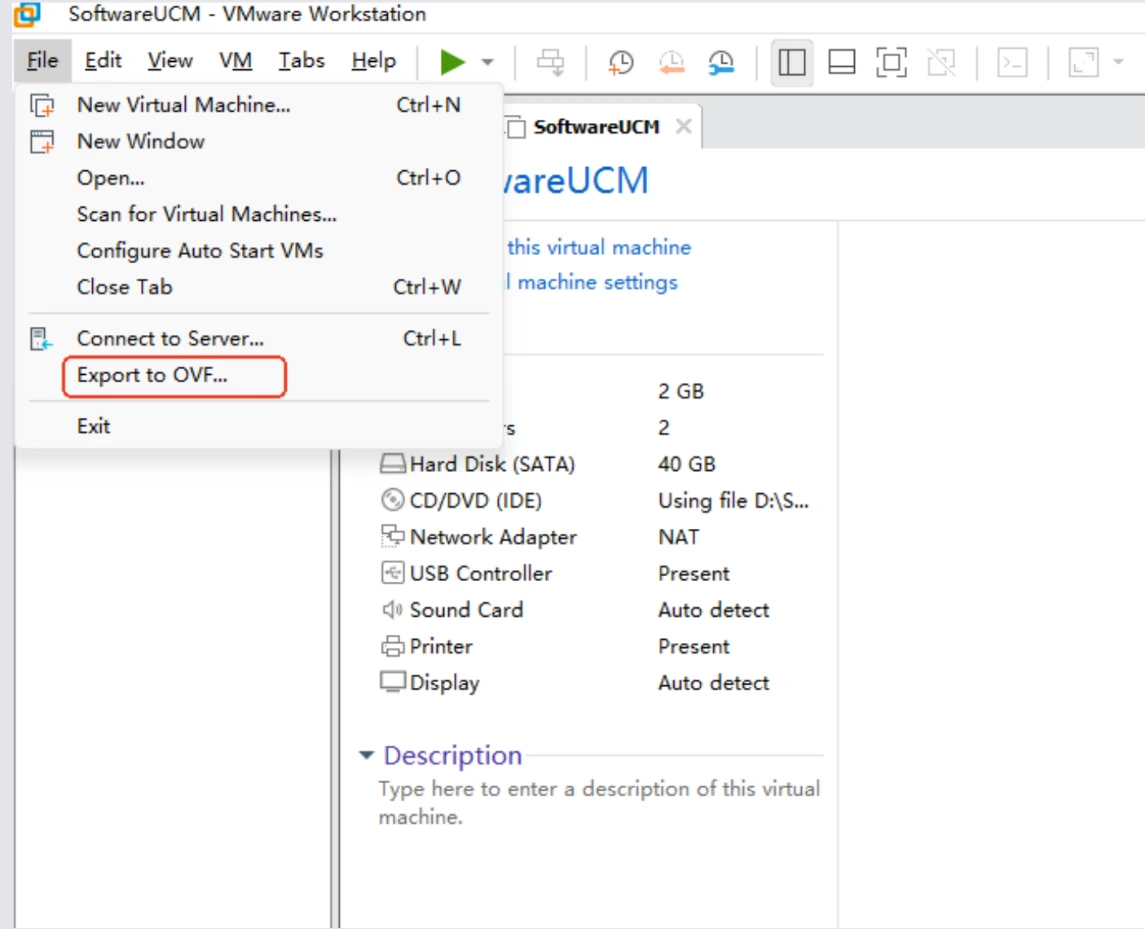This screenshot has height=929, width=1145.
Task: Close the SoftwareUCM tab
Action: [x=683, y=127]
